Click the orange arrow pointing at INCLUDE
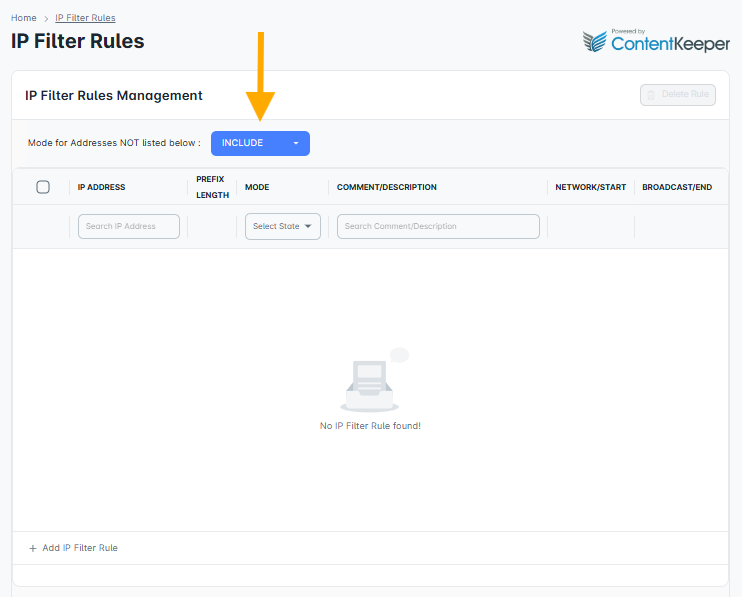Viewport: 742px width, 597px height. tap(260, 78)
